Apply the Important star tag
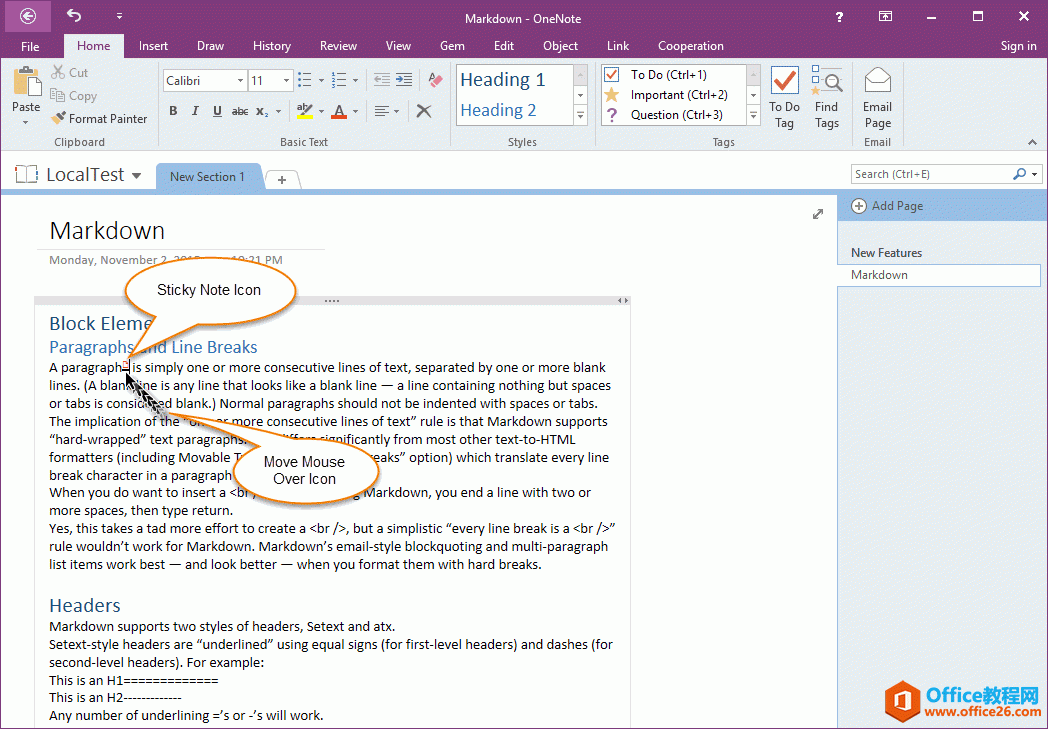Viewport: 1048px width, 729px height. [x=673, y=95]
